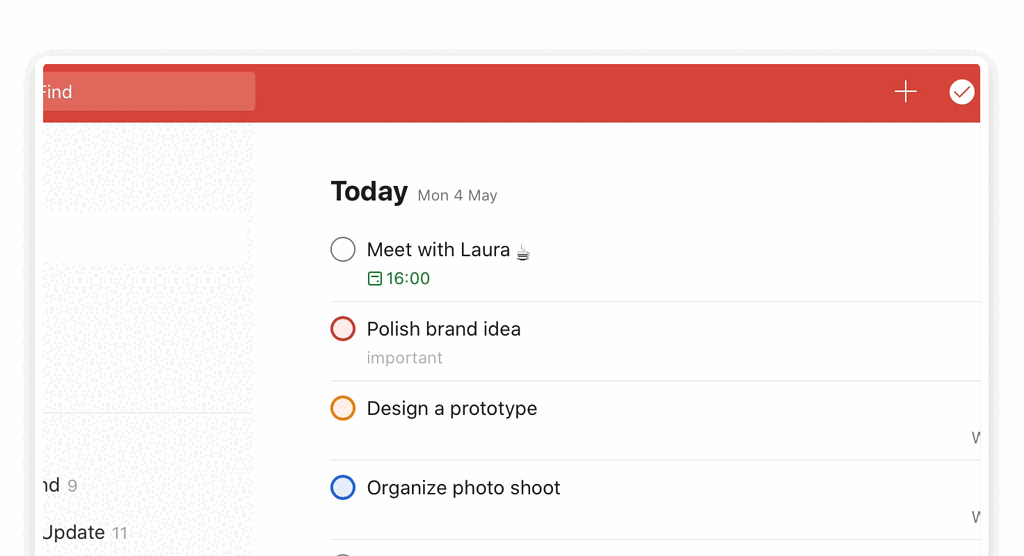Click the plus icon to add task
Viewport: 1024px width, 556px height.
905,91
